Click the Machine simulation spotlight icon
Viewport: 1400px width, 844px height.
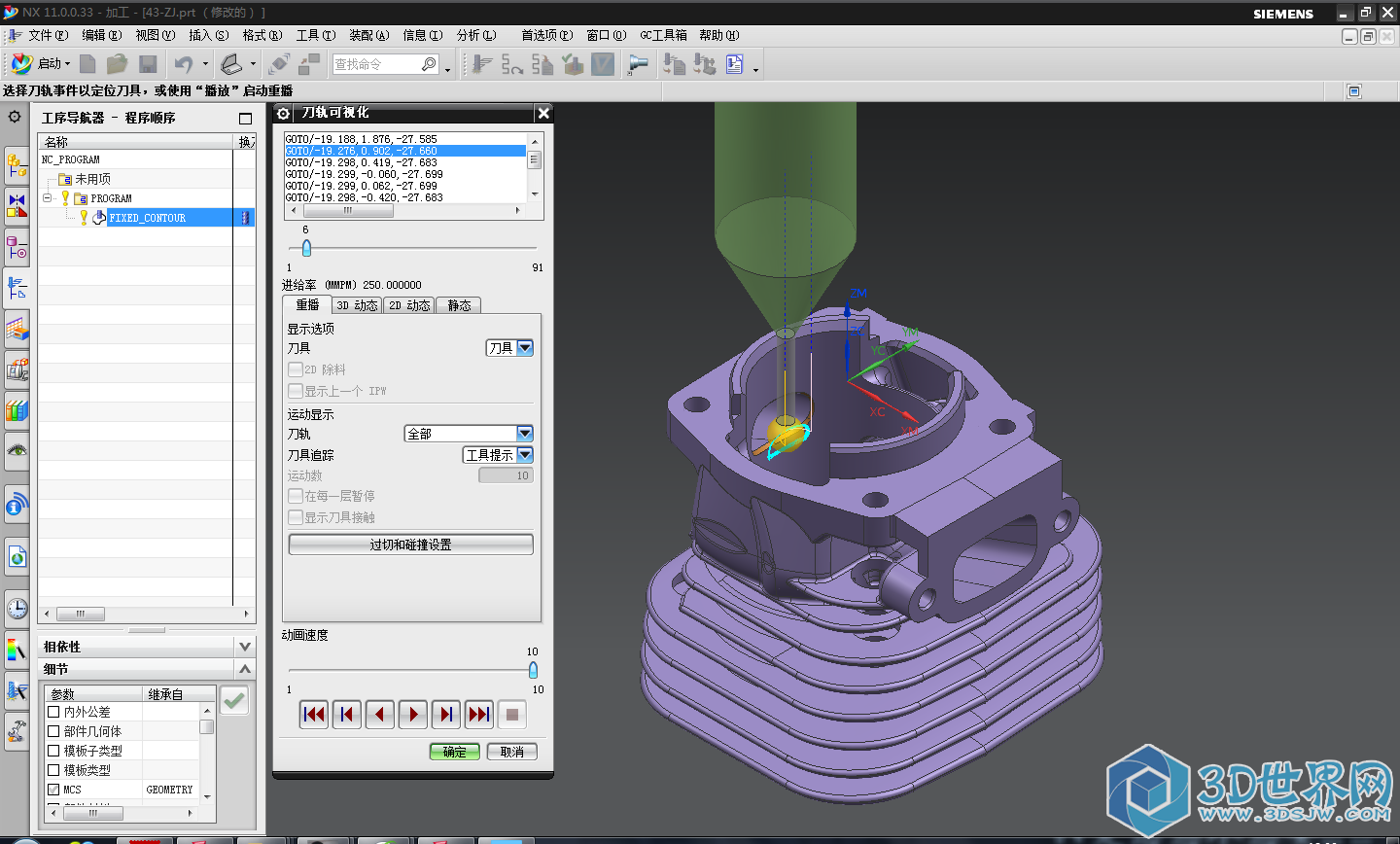point(638,64)
